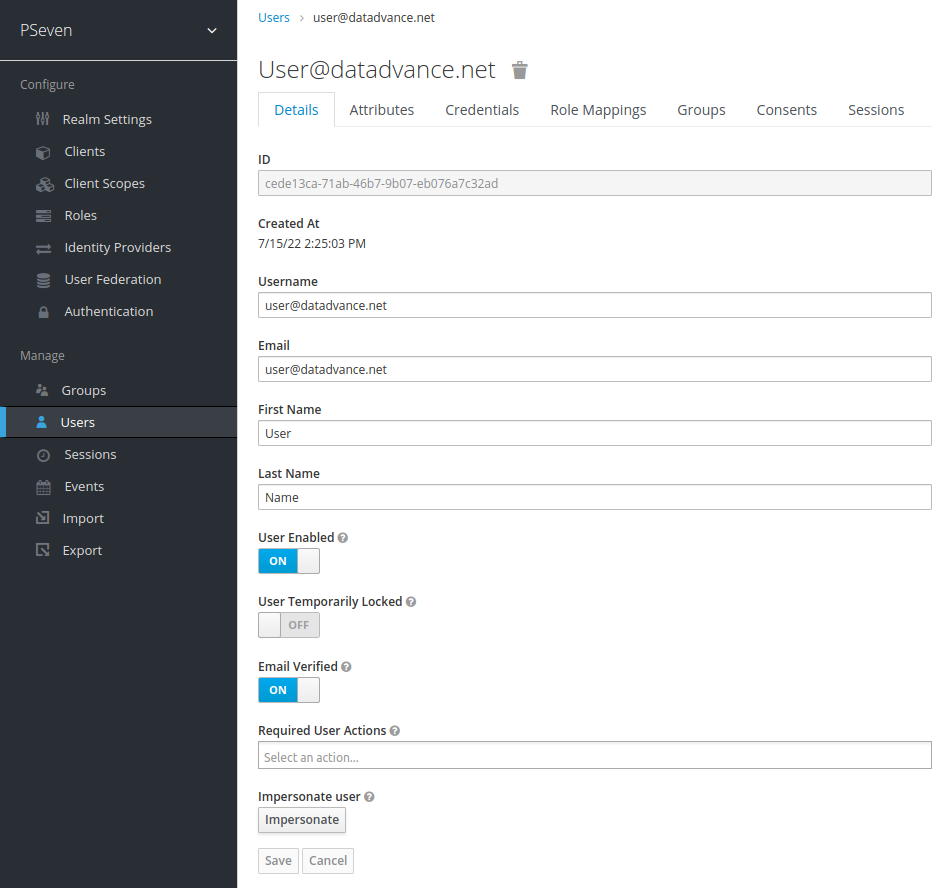Click the Client Scopes cubes icon
This screenshot has height=888, width=943.
45,184
